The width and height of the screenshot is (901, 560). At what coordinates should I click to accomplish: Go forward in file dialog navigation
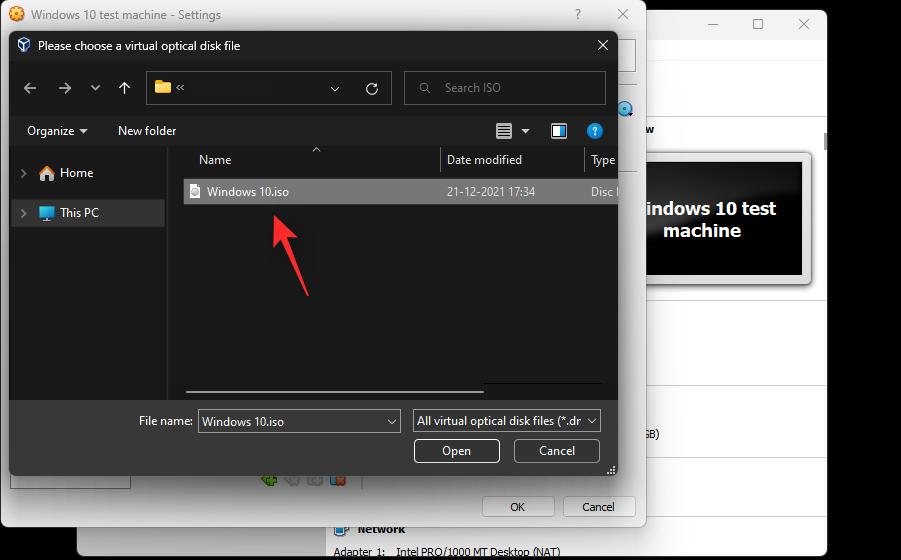click(x=64, y=88)
